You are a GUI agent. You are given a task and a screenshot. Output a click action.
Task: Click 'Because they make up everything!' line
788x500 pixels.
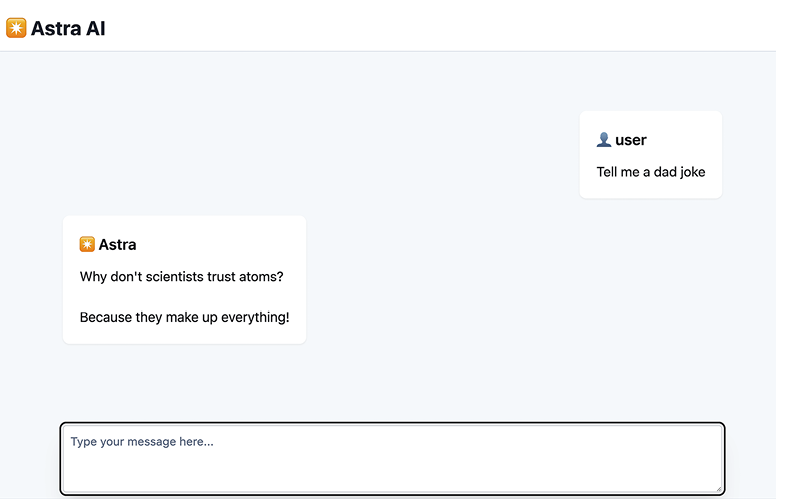coord(184,318)
